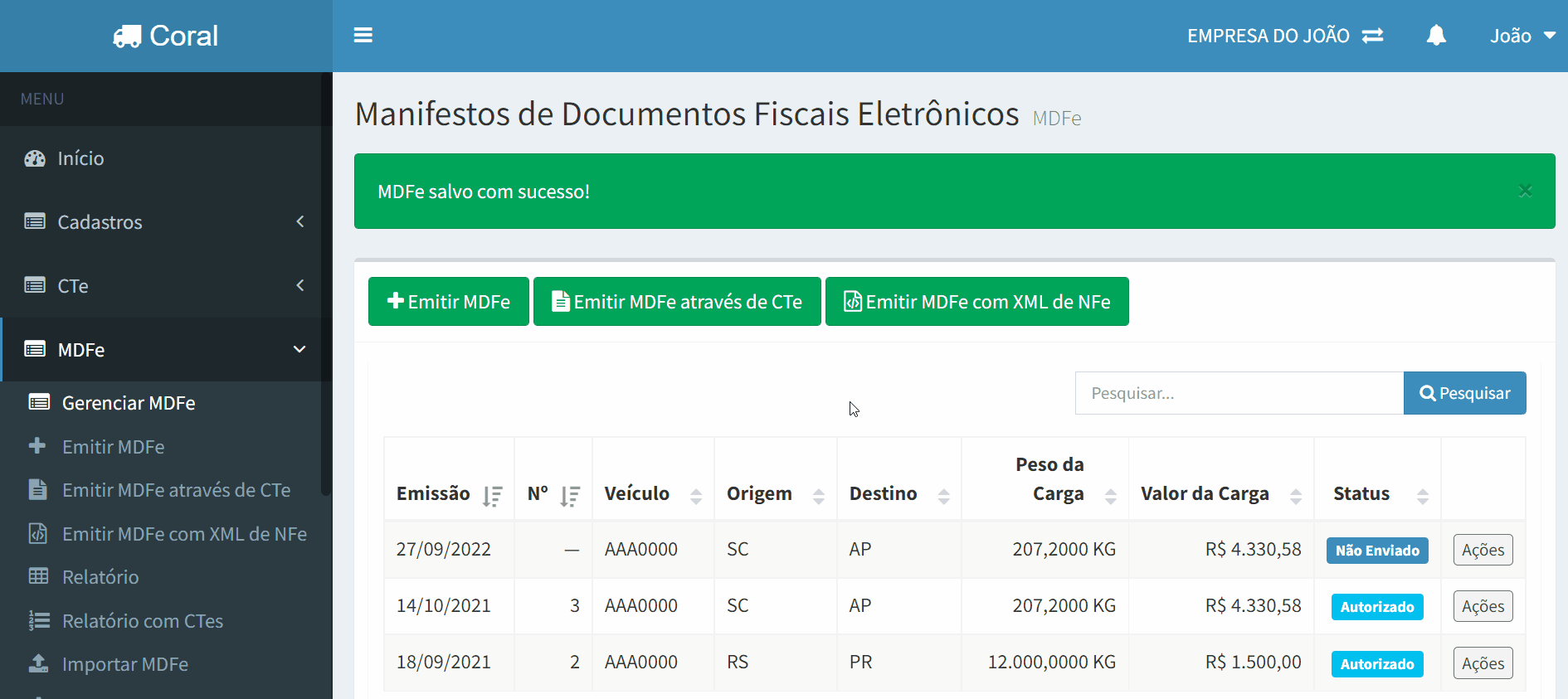Click Emitir MDFe com XML de NFe button
The width and height of the screenshot is (1568, 699).
point(976,302)
